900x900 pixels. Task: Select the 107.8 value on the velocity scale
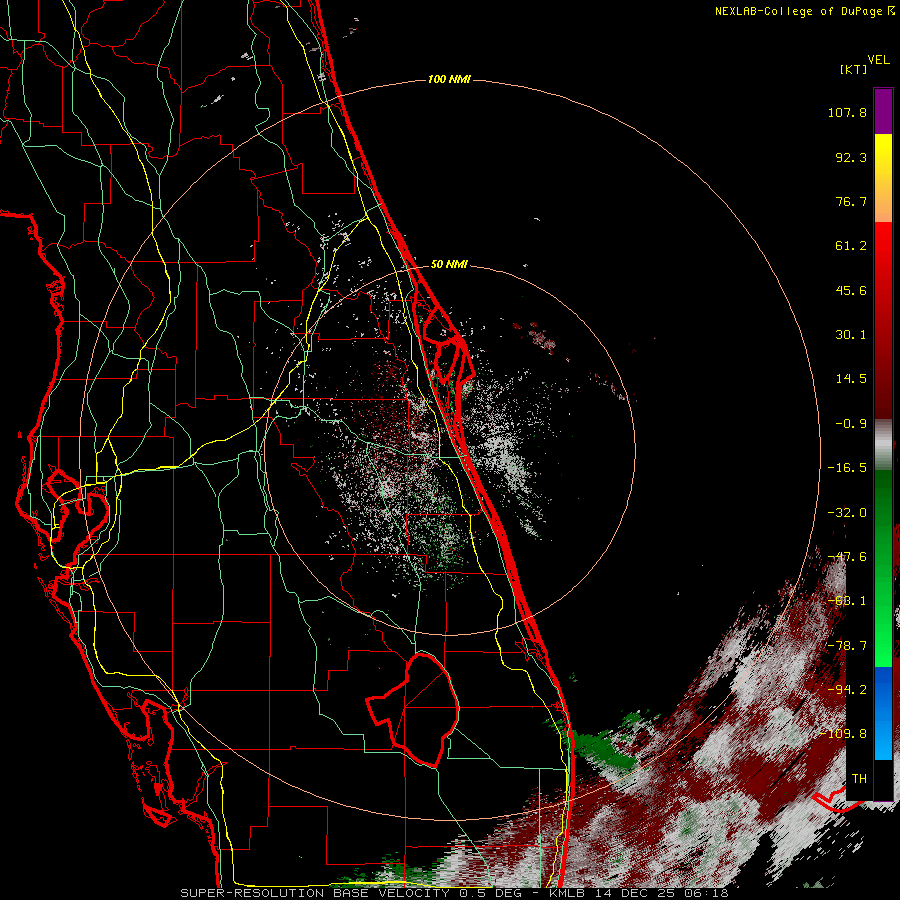point(847,112)
